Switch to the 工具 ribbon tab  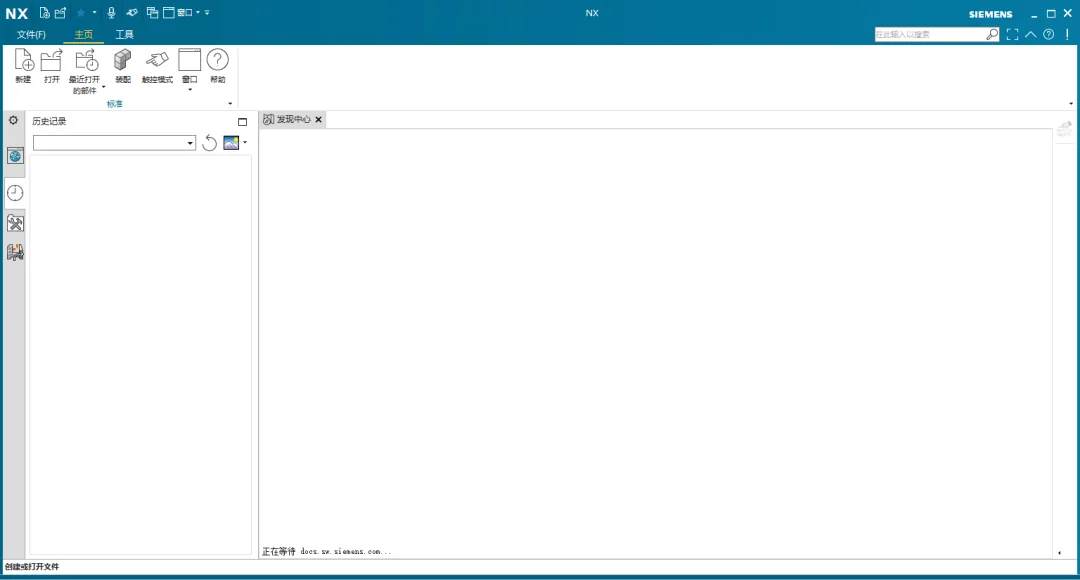(x=124, y=34)
